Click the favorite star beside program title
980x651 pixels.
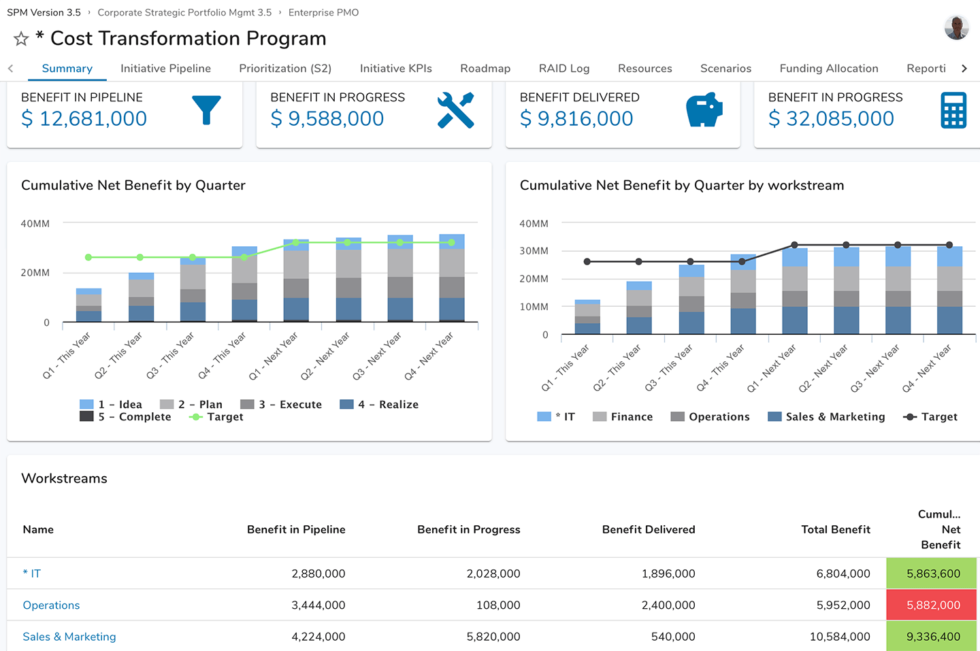click(21, 39)
